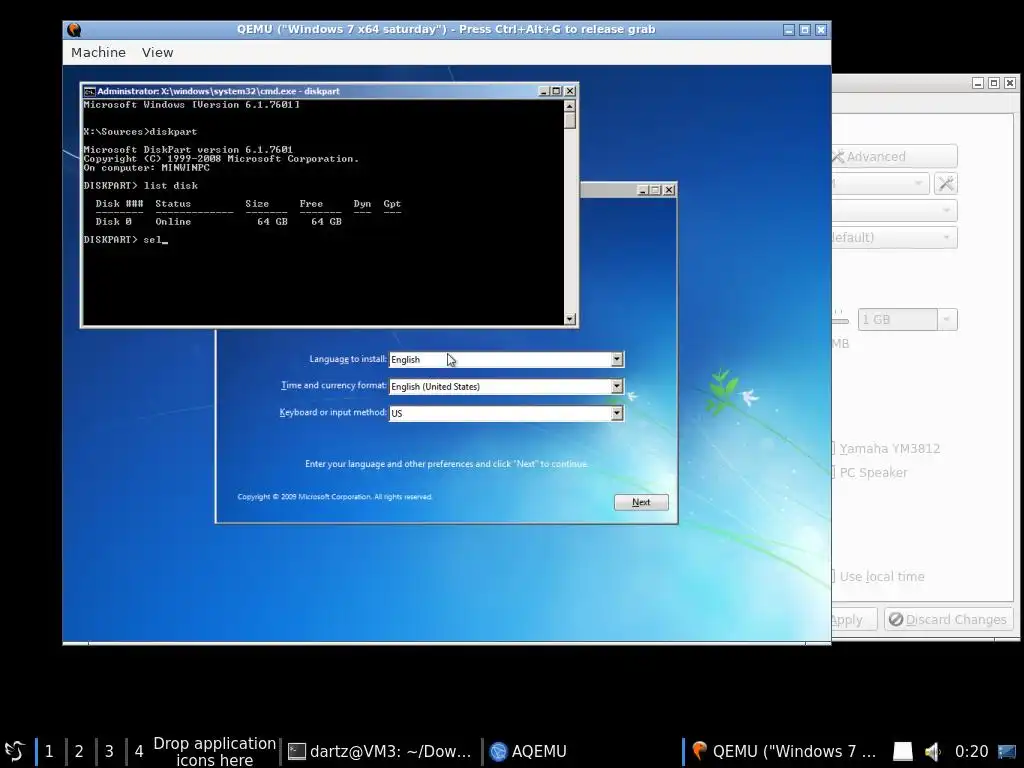Click the volume speaker tray icon
This screenshot has height=768, width=1024.
tap(933, 751)
